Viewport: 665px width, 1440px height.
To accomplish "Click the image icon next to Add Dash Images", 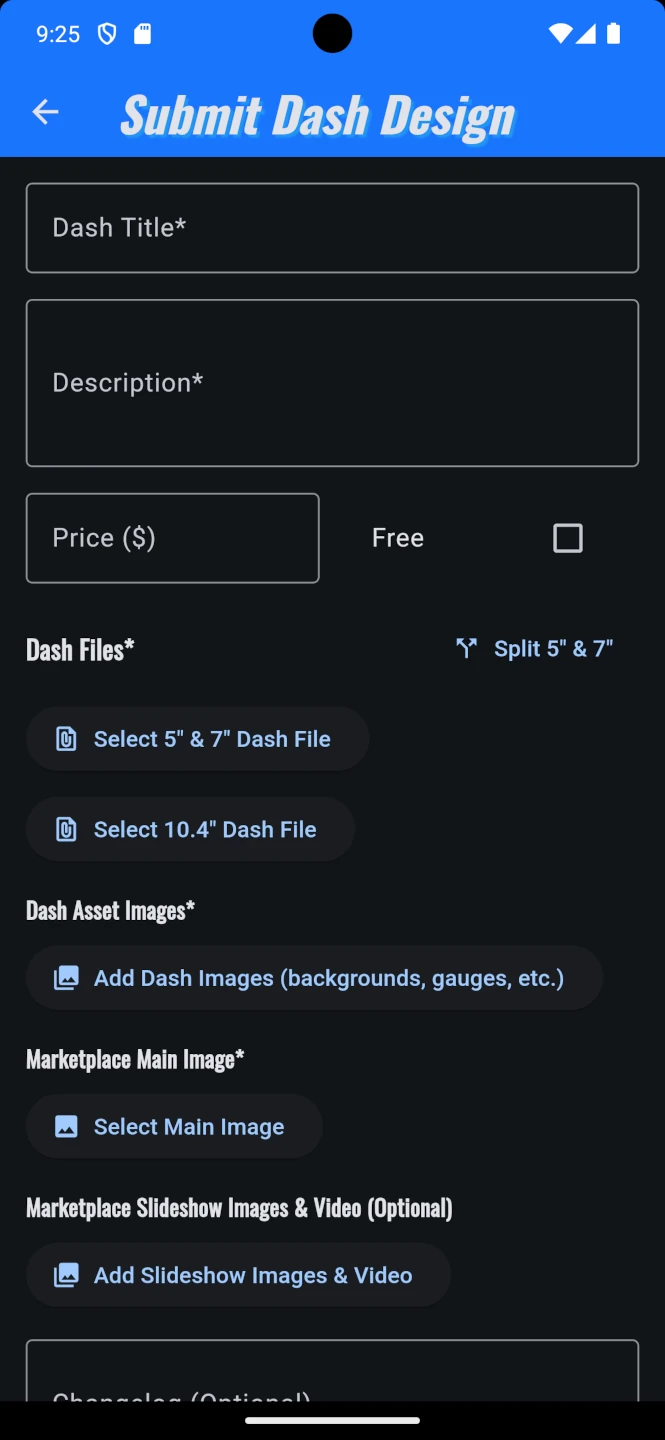I will coord(66,977).
